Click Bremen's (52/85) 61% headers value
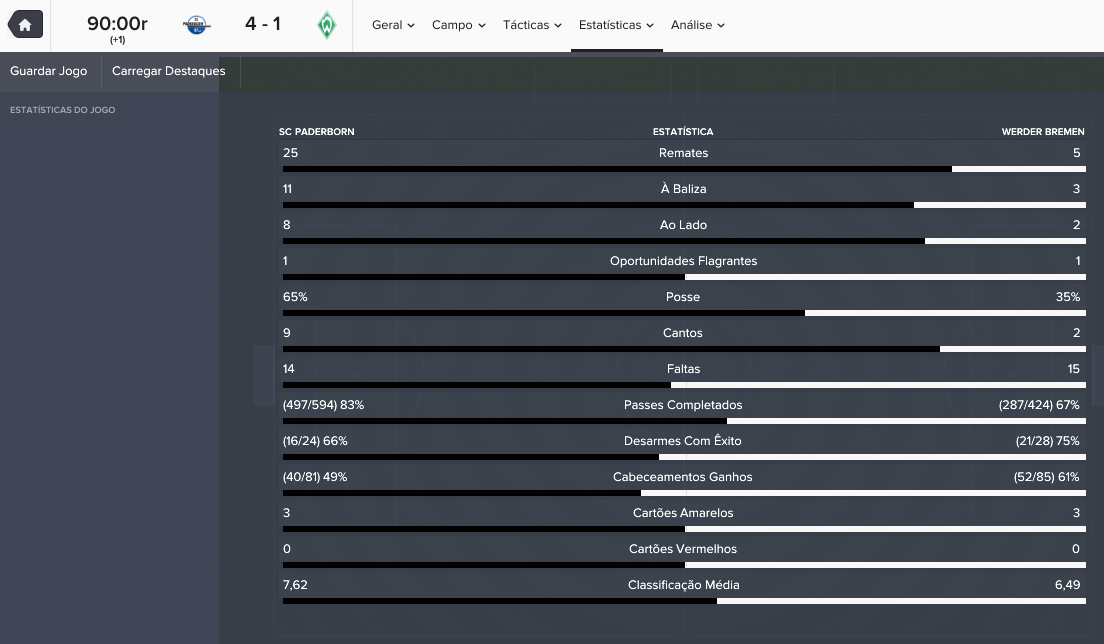Viewport: 1104px width, 644px height. [x=1047, y=476]
